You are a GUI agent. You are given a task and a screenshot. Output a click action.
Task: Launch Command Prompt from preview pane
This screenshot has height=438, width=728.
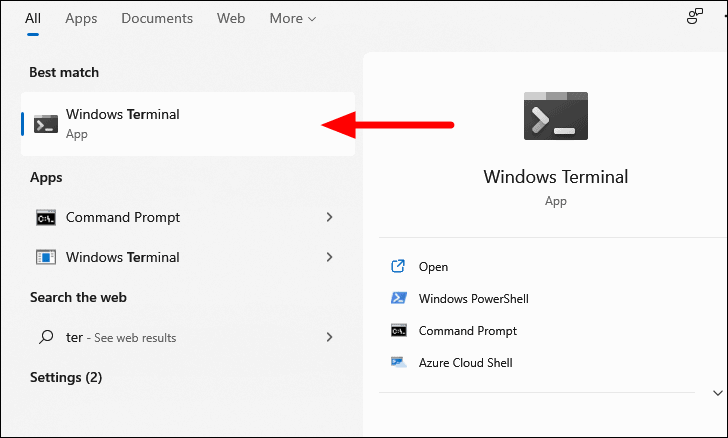tap(468, 331)
